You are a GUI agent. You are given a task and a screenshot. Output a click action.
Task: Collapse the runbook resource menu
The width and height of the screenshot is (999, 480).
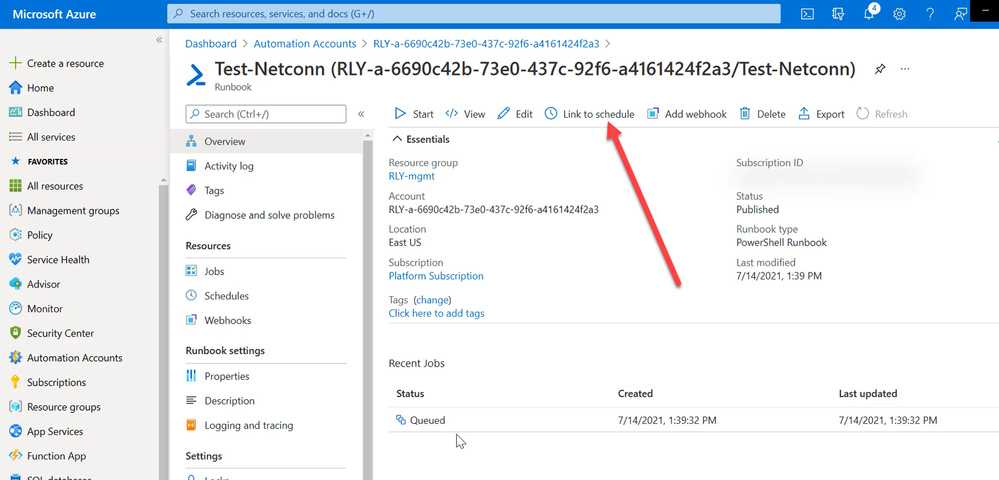pyautogui.click(x=361, y=114)
